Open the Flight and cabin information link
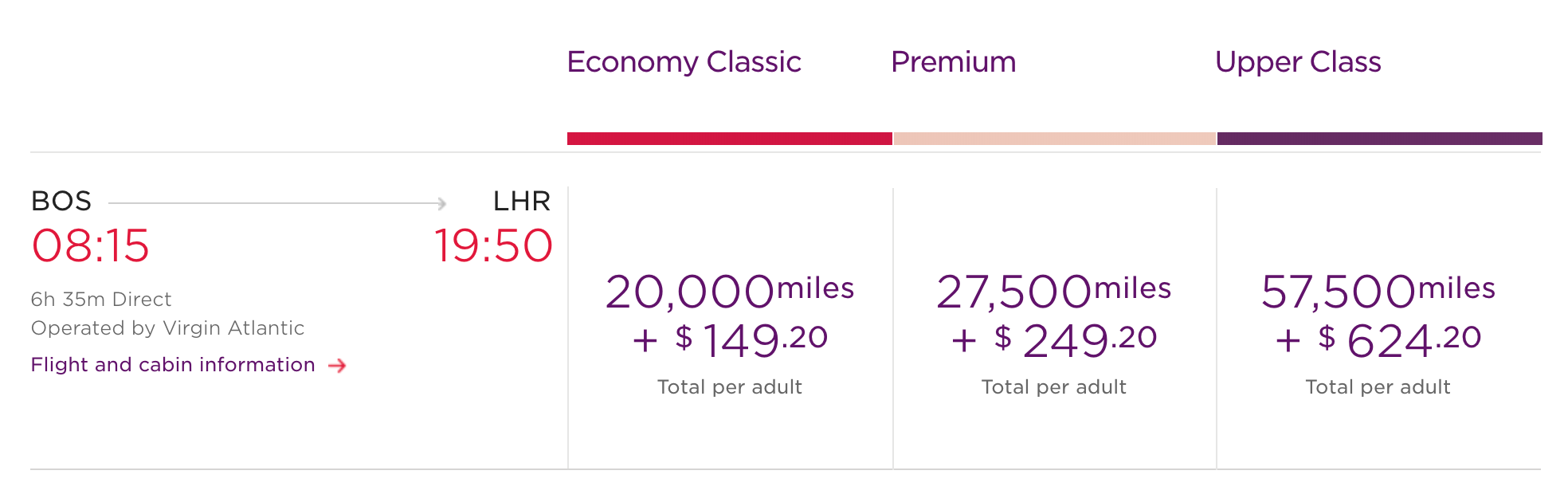This screenshot has width=1568, height=494. pos(173,365)
